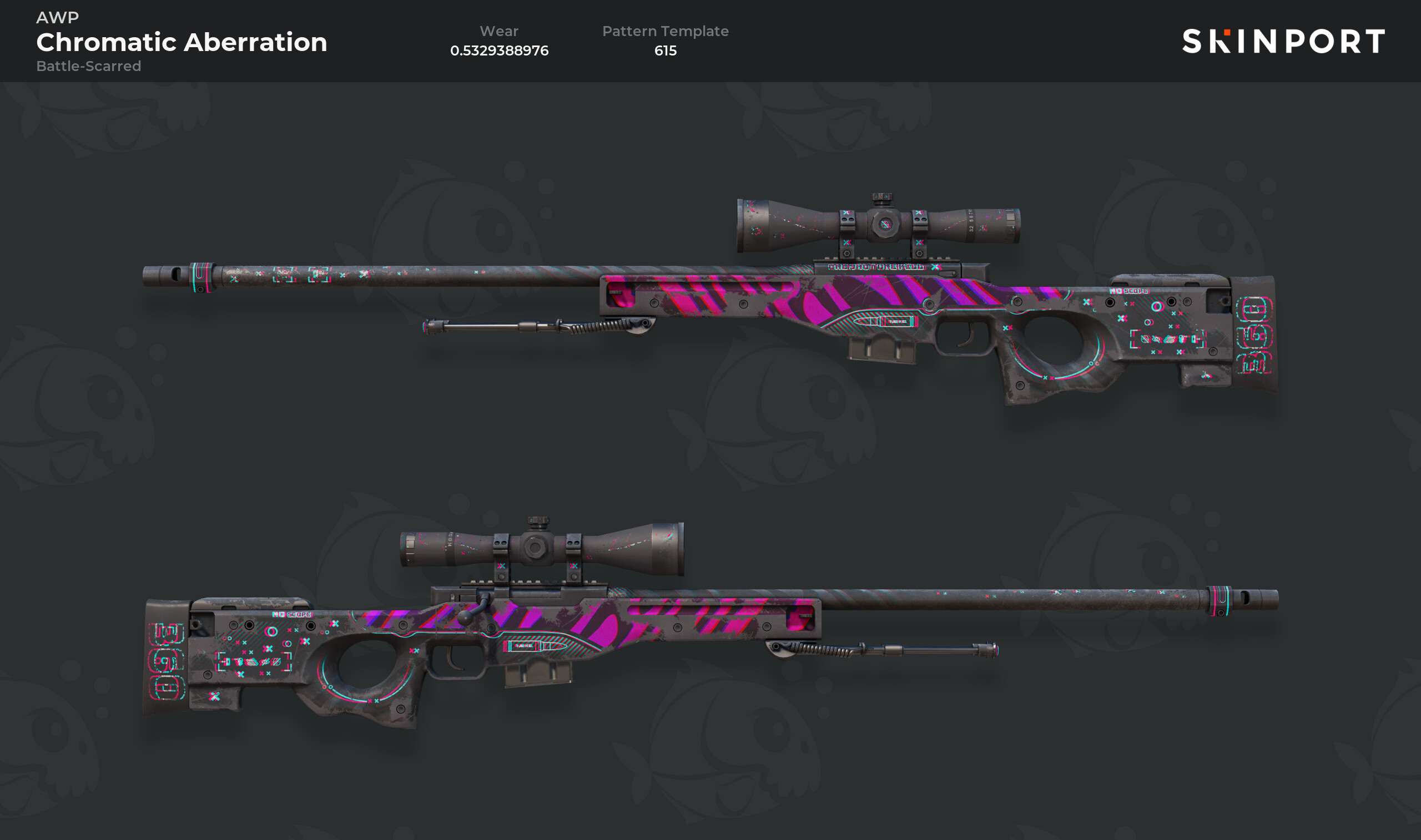
Task: Click the Skinport logo
Action: pyautogui.click(x=1283, y=41)
